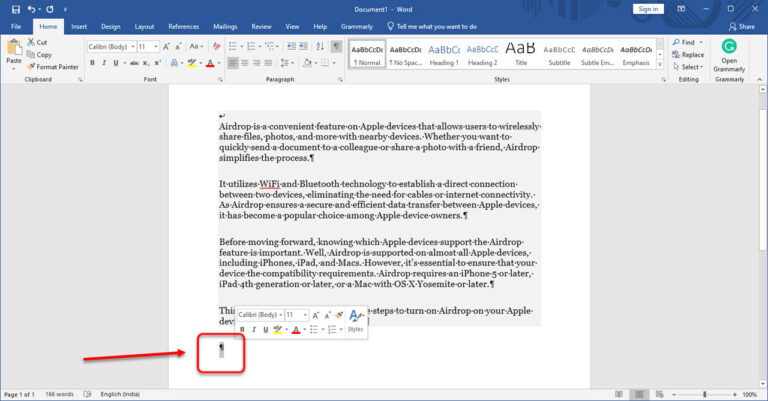The image size is (768, 401).
Task: Apply subscript formatting
Action: point(146,63)
